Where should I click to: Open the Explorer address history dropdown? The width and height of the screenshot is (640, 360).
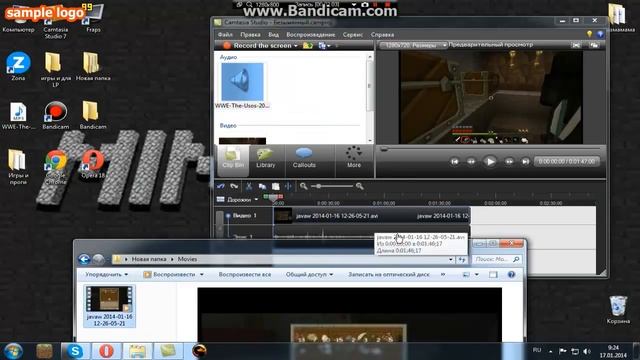451,259
